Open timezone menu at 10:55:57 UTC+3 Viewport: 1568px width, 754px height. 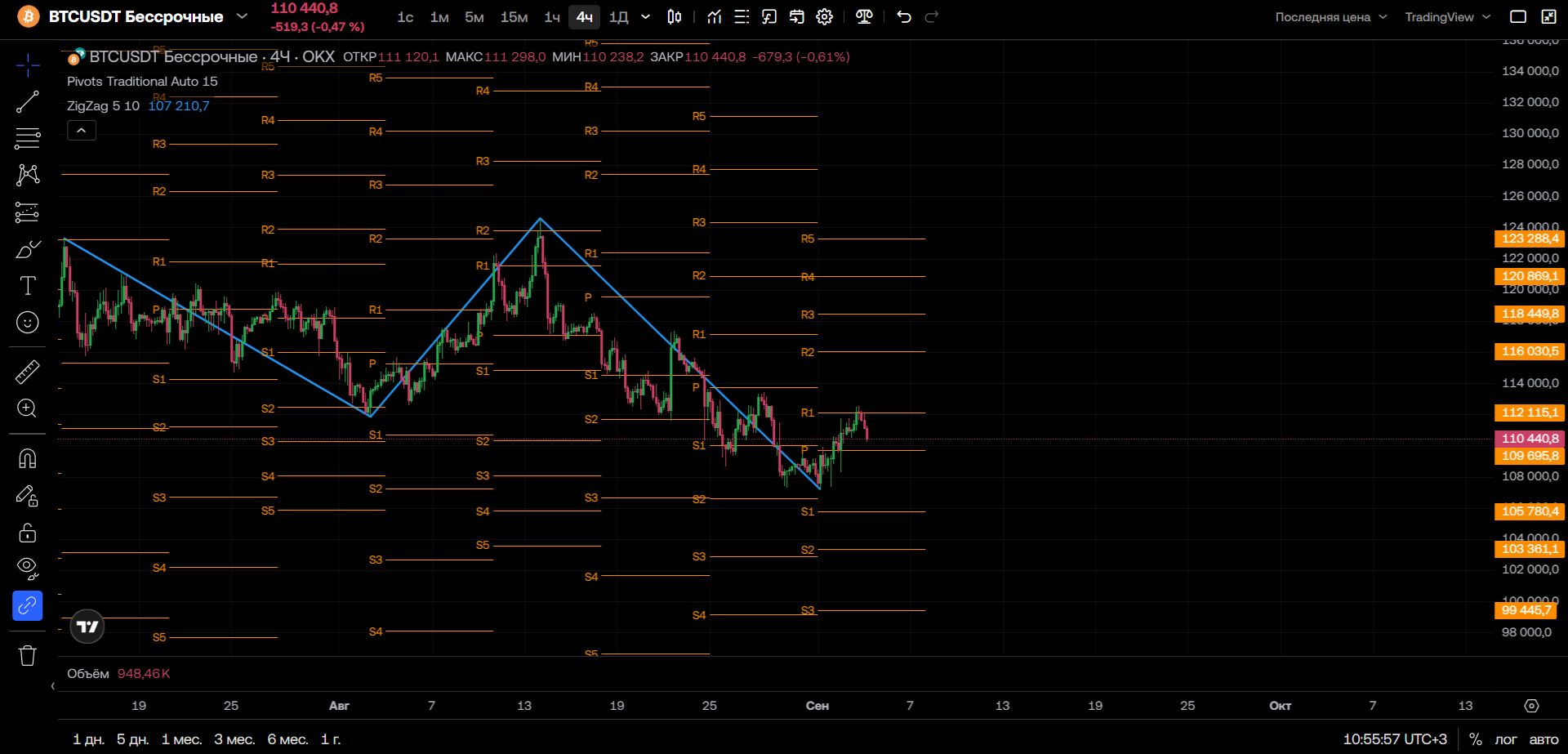1395,739
